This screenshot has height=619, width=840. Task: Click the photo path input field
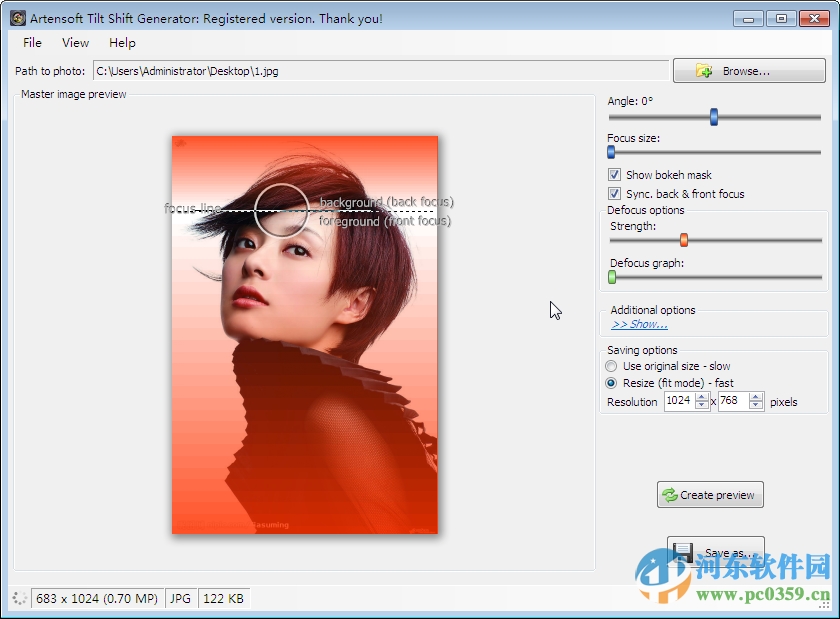pos(380,70)
